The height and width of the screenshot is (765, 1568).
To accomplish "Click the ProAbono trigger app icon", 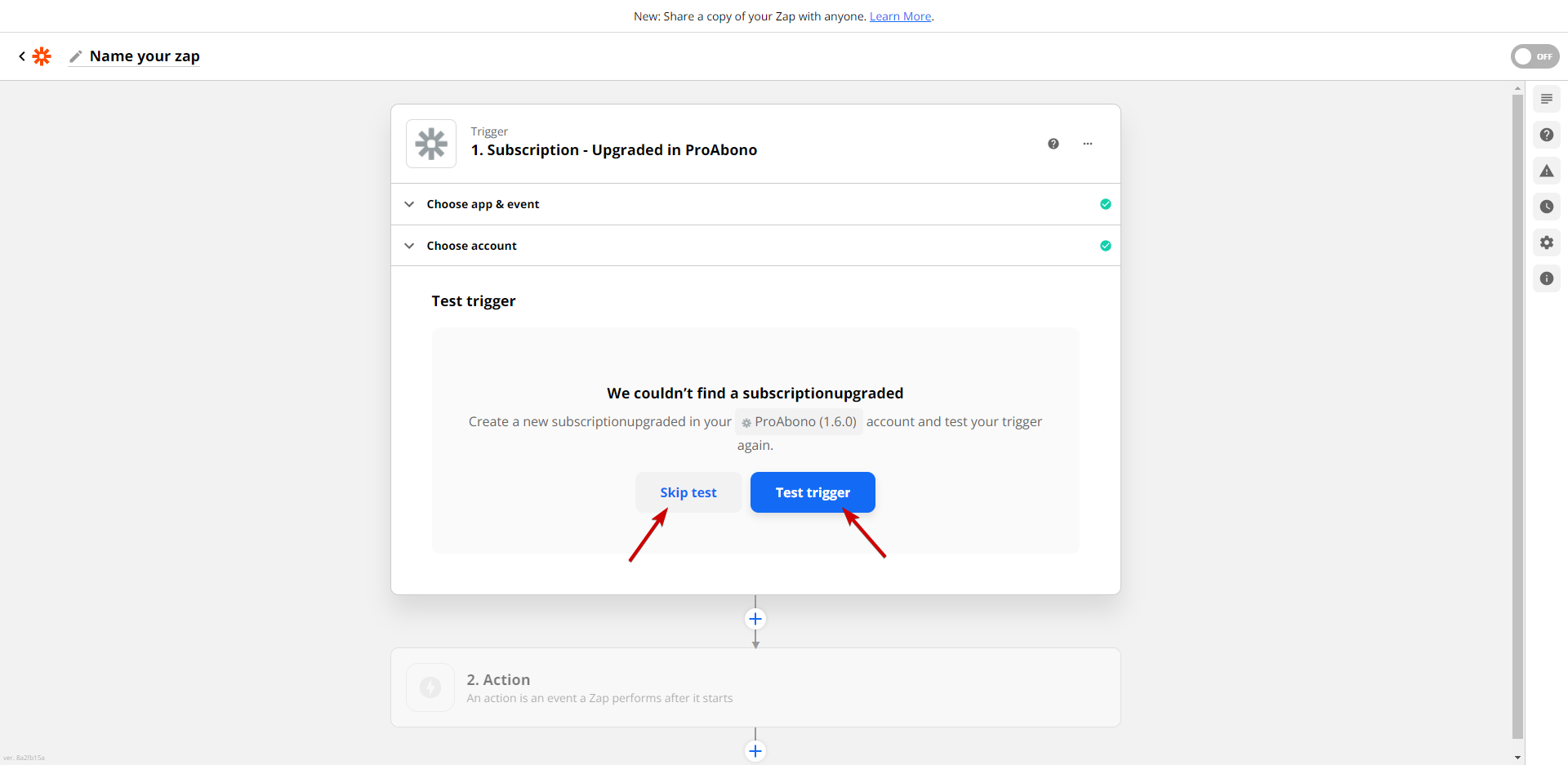I will point(431,144).
